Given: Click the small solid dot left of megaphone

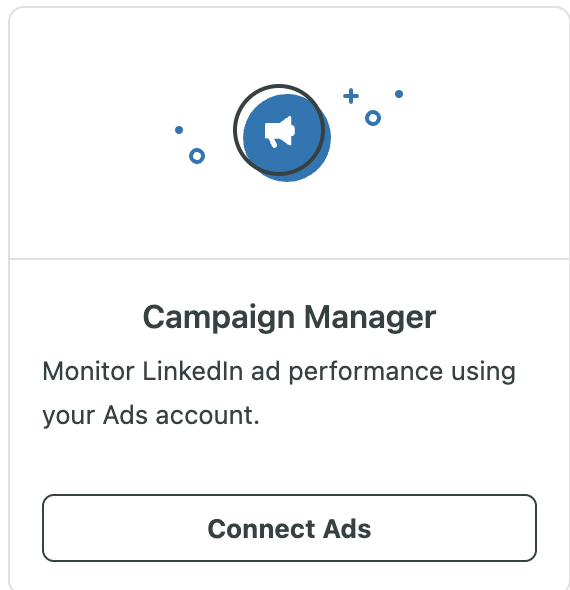Looking at the screenshot, I should click(x=179, y=130).
